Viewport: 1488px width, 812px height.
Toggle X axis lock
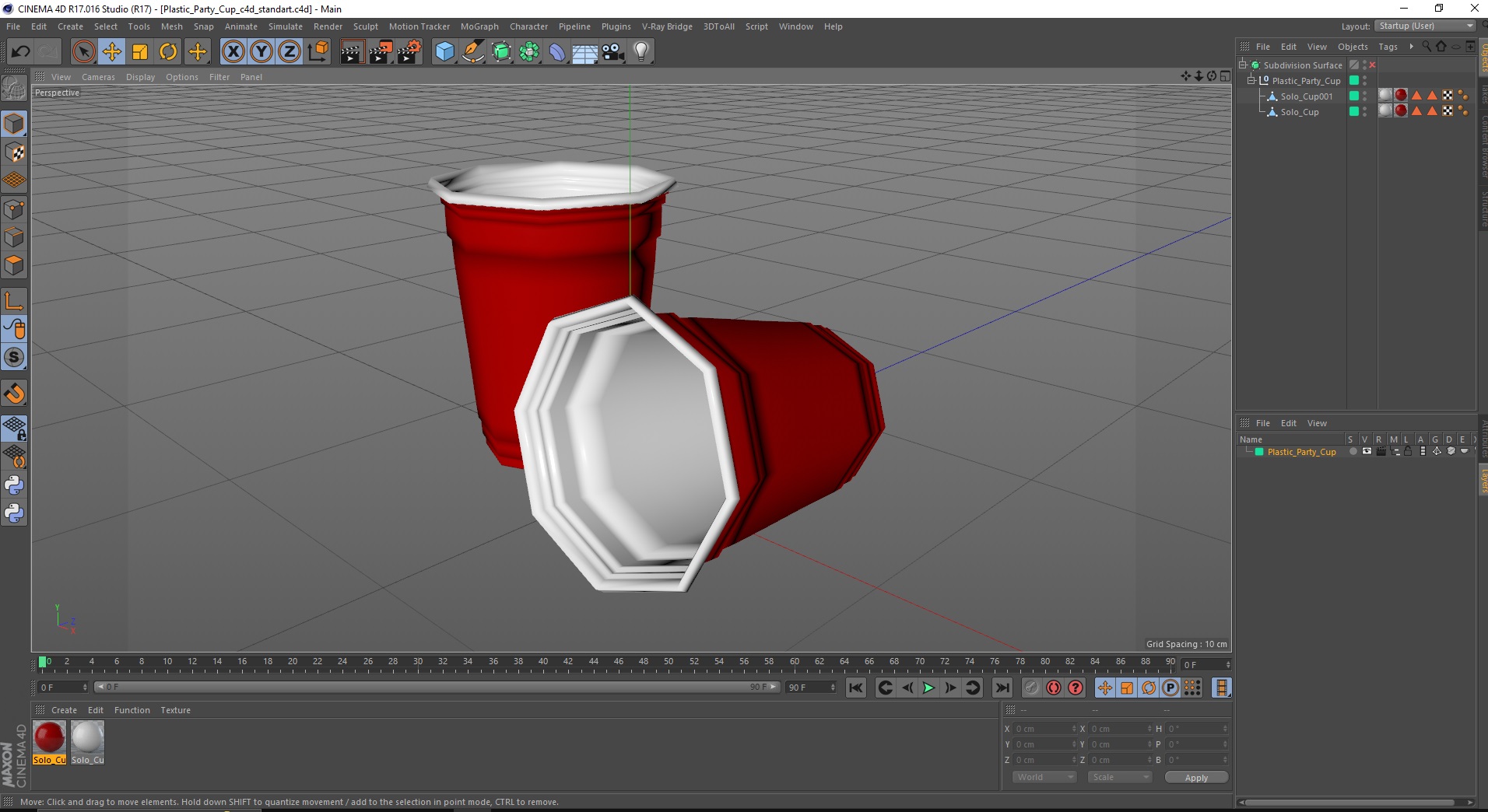coord(233,52)
